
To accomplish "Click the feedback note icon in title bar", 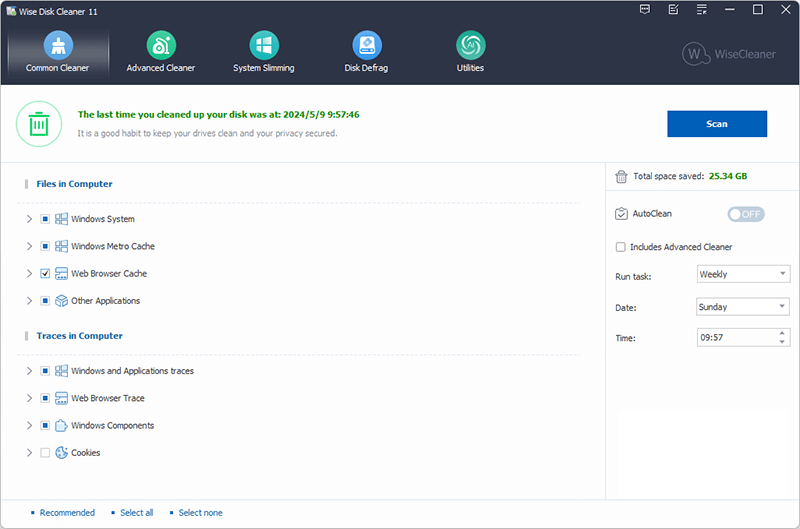I will (673, 10).
